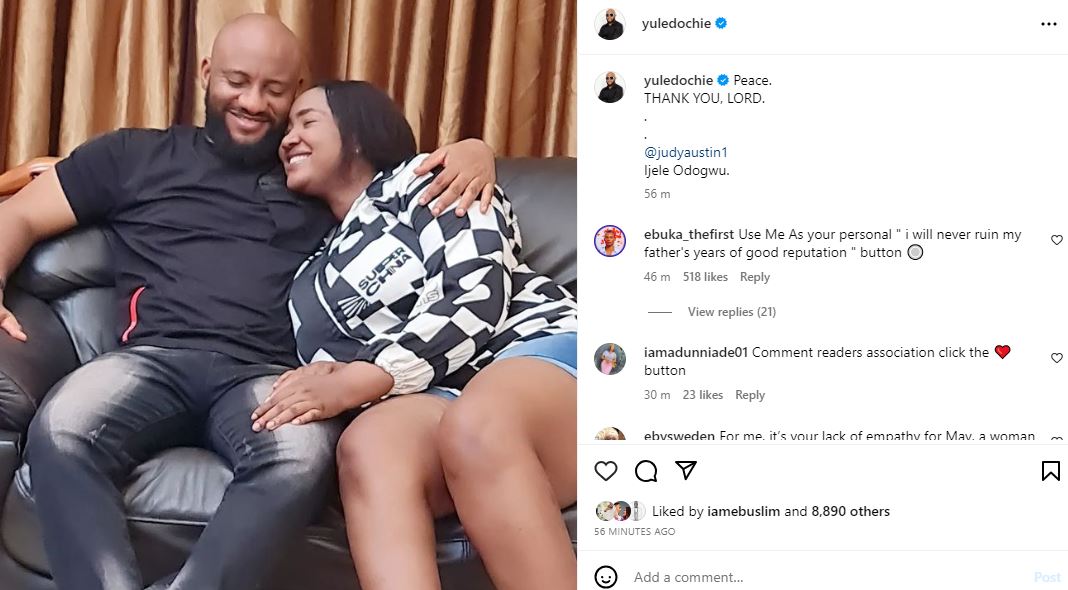
Task: Open emoji picker in comment box
Action: tap(606, 577)
